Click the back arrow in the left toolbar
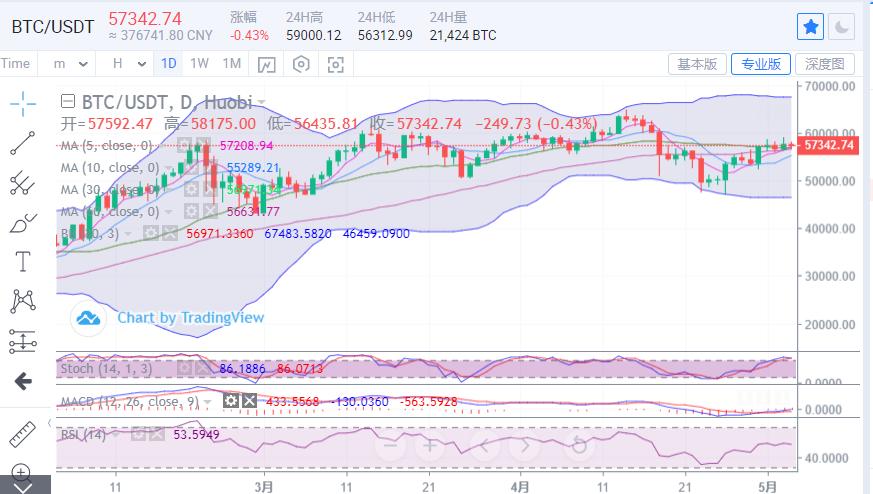The image size is (873, 494). pos(23,381)
